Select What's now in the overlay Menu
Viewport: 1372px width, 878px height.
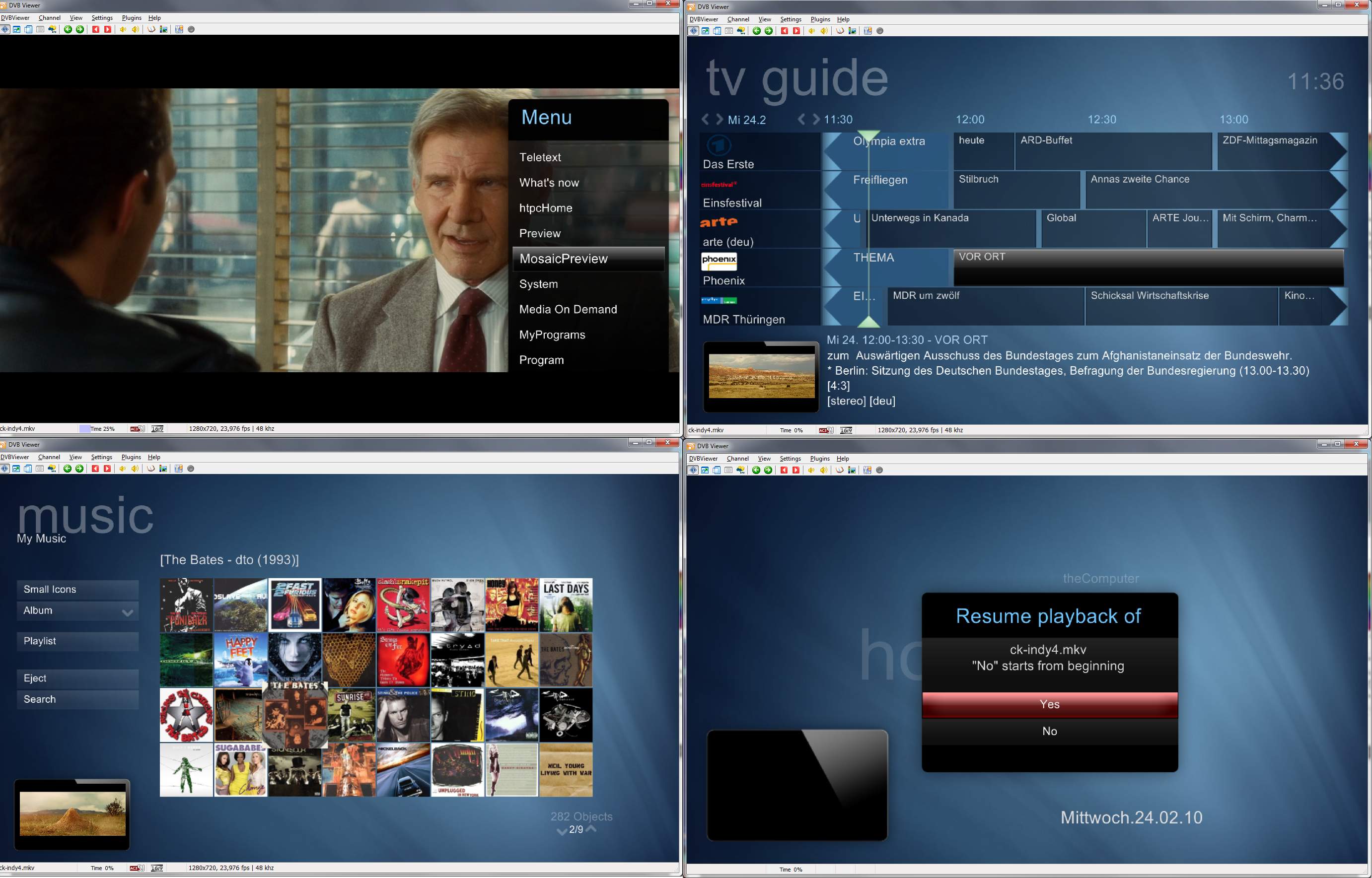(588, 183)
